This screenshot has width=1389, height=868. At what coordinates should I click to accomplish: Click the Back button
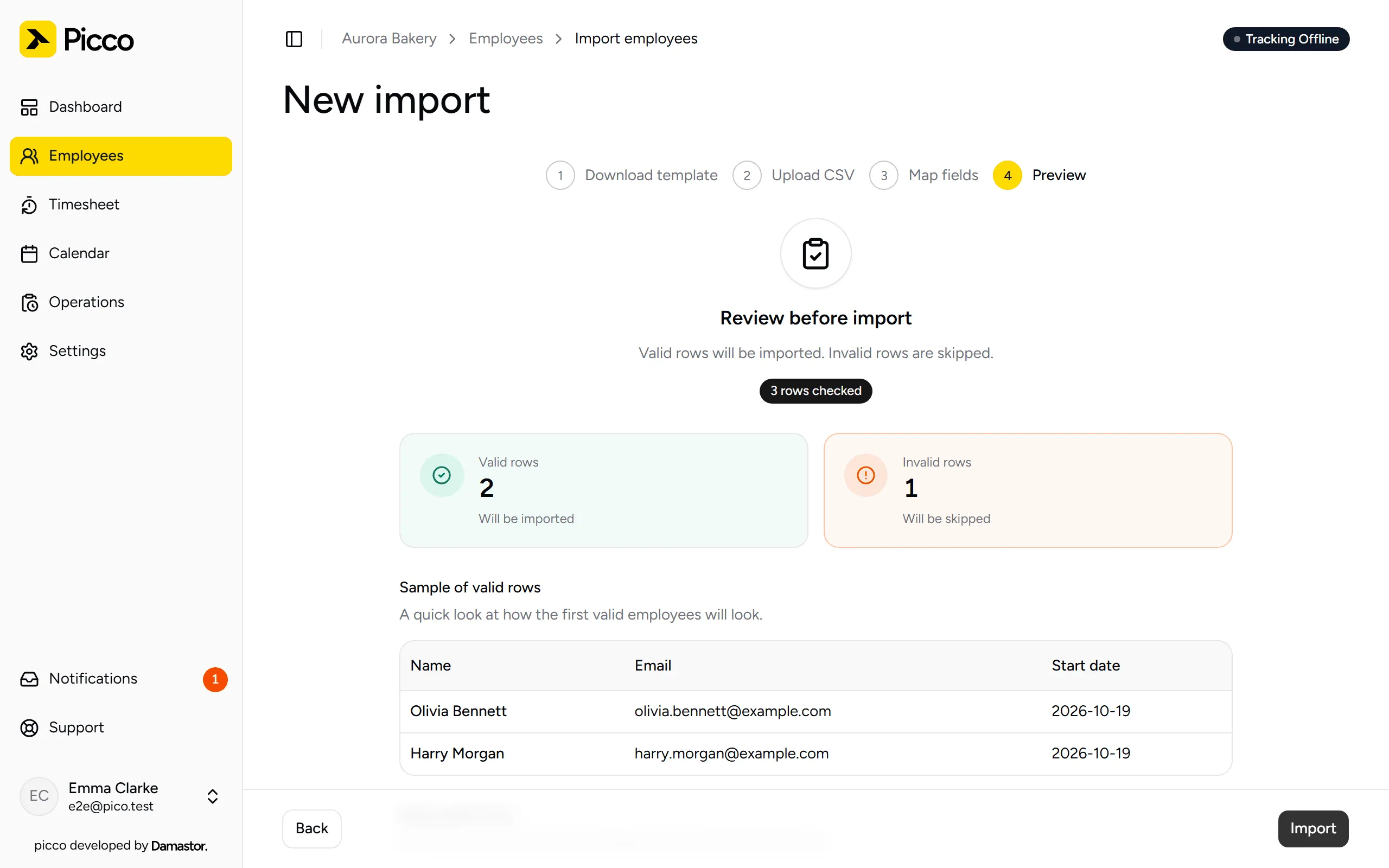(311, 828)
